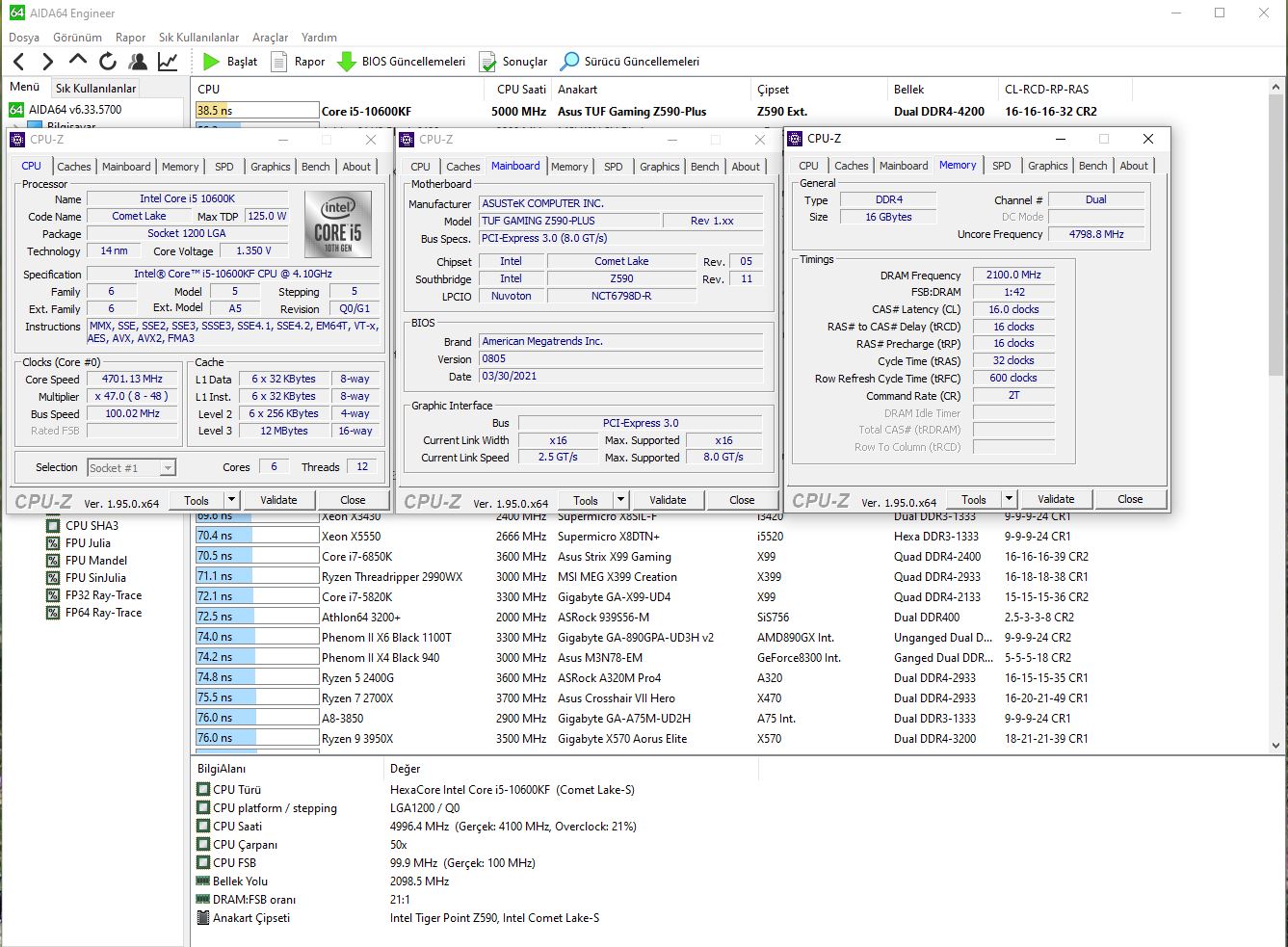Click Validate in Memory CPU-Z window
The height and width of the screenshot is (947, 1288).
[1056, 499]
